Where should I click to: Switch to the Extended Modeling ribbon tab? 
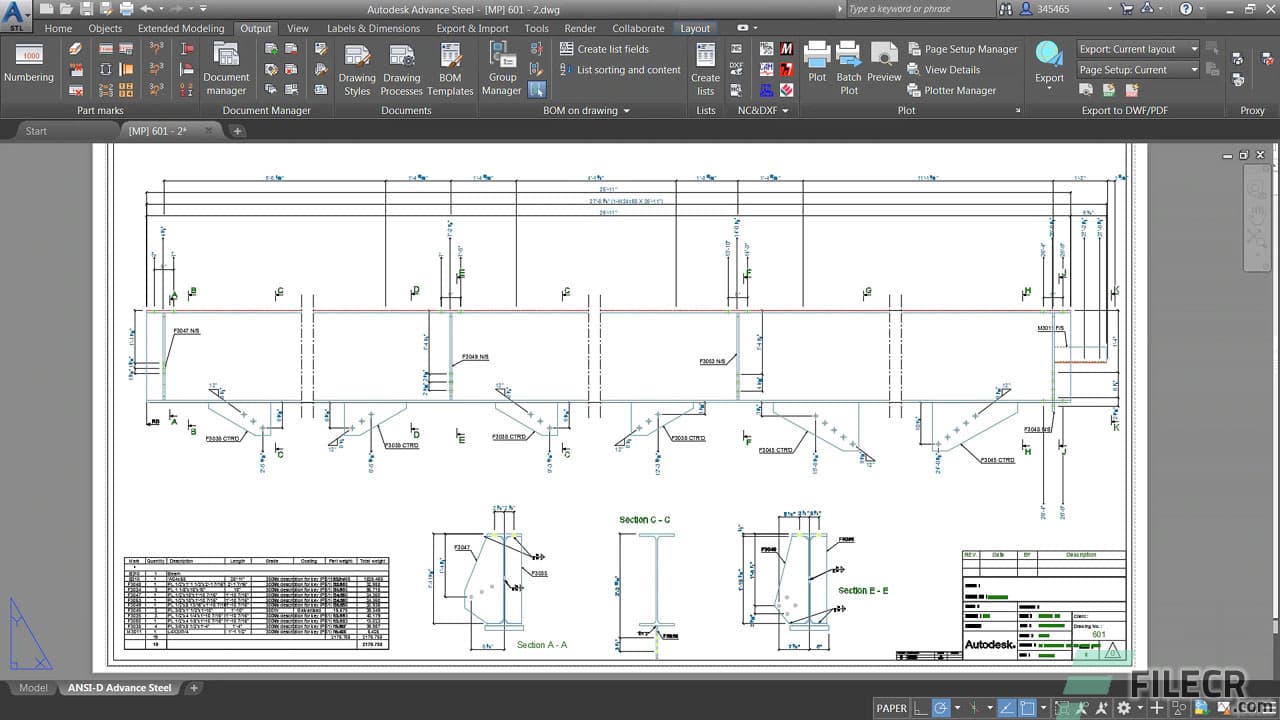click(181, 28)
